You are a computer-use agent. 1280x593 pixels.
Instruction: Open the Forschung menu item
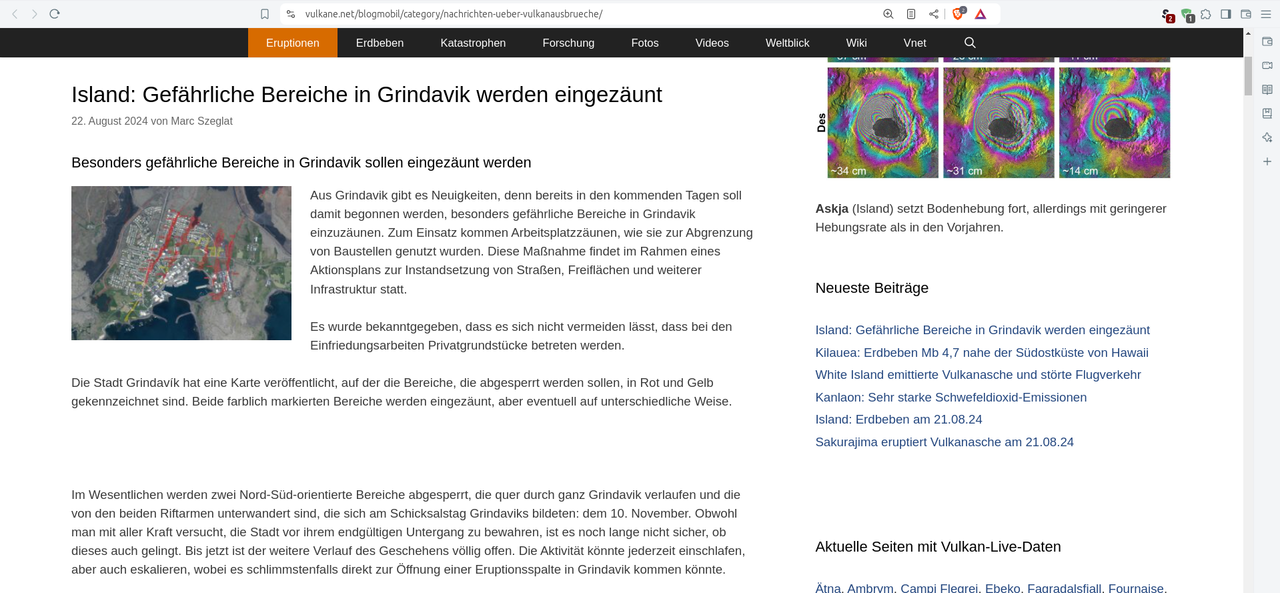[x=568, y=43]
